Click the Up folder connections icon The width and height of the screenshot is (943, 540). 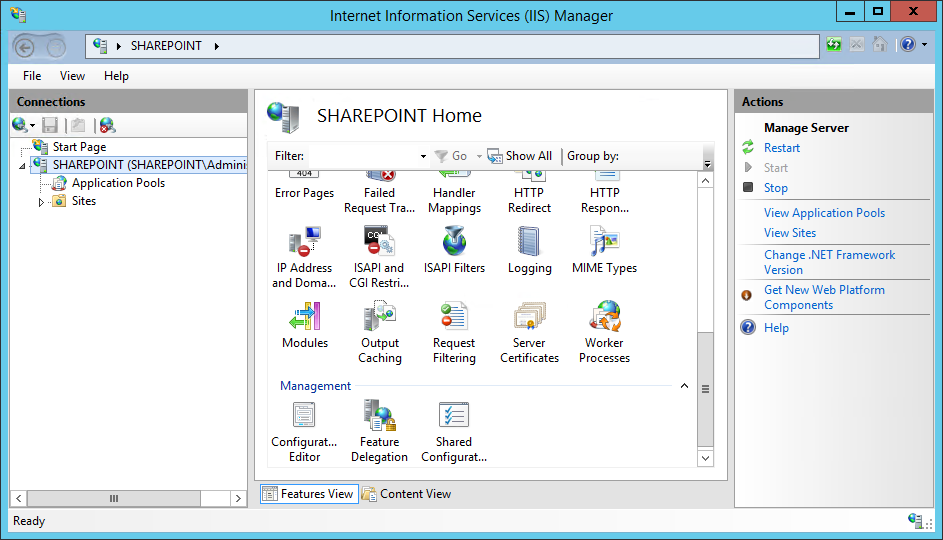[x=78, y=125]
